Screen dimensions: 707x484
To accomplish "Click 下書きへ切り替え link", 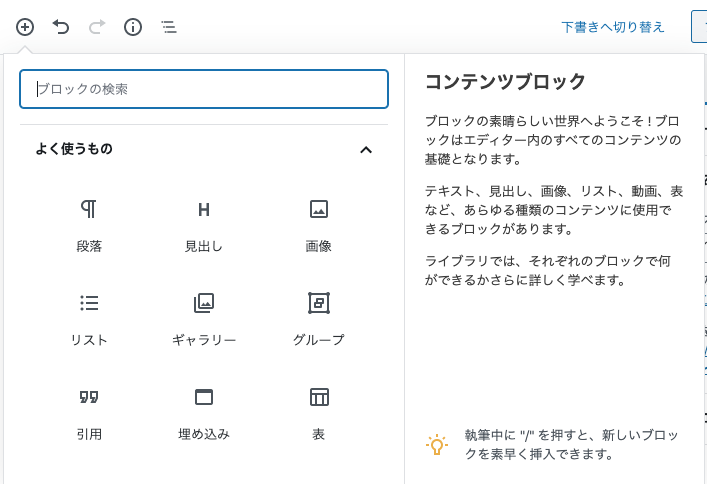I will (613, 27).
